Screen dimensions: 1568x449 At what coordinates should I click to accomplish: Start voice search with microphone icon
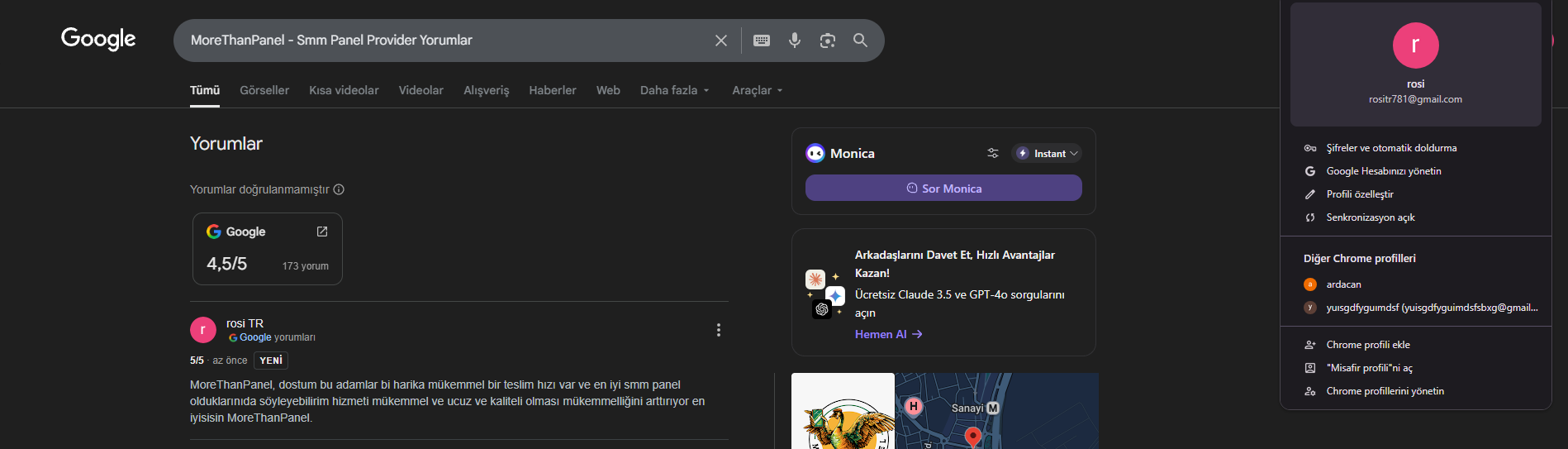[795, 41]
